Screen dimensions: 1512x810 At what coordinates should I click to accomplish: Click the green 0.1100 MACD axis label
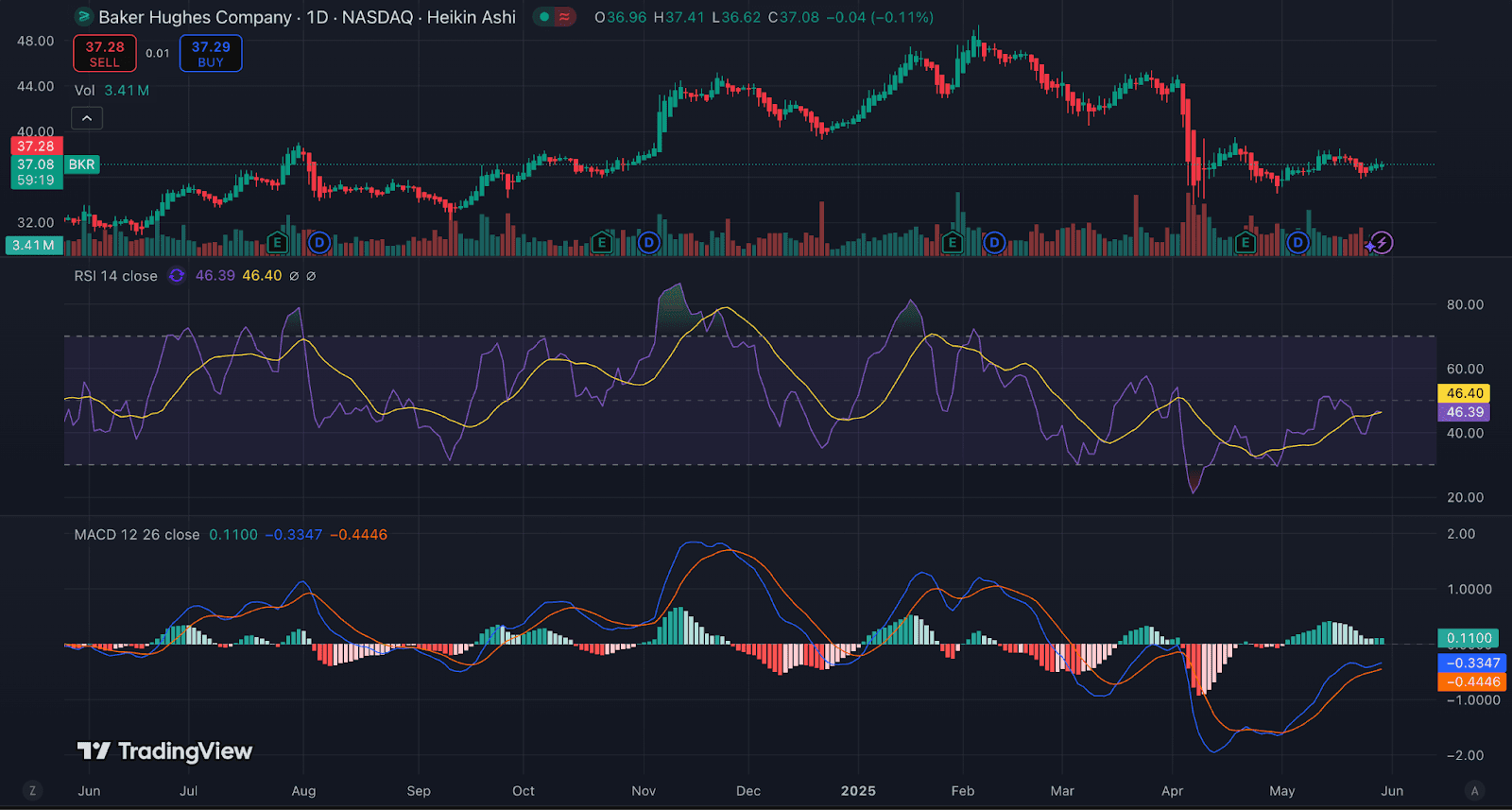(x=1469, y=638)
